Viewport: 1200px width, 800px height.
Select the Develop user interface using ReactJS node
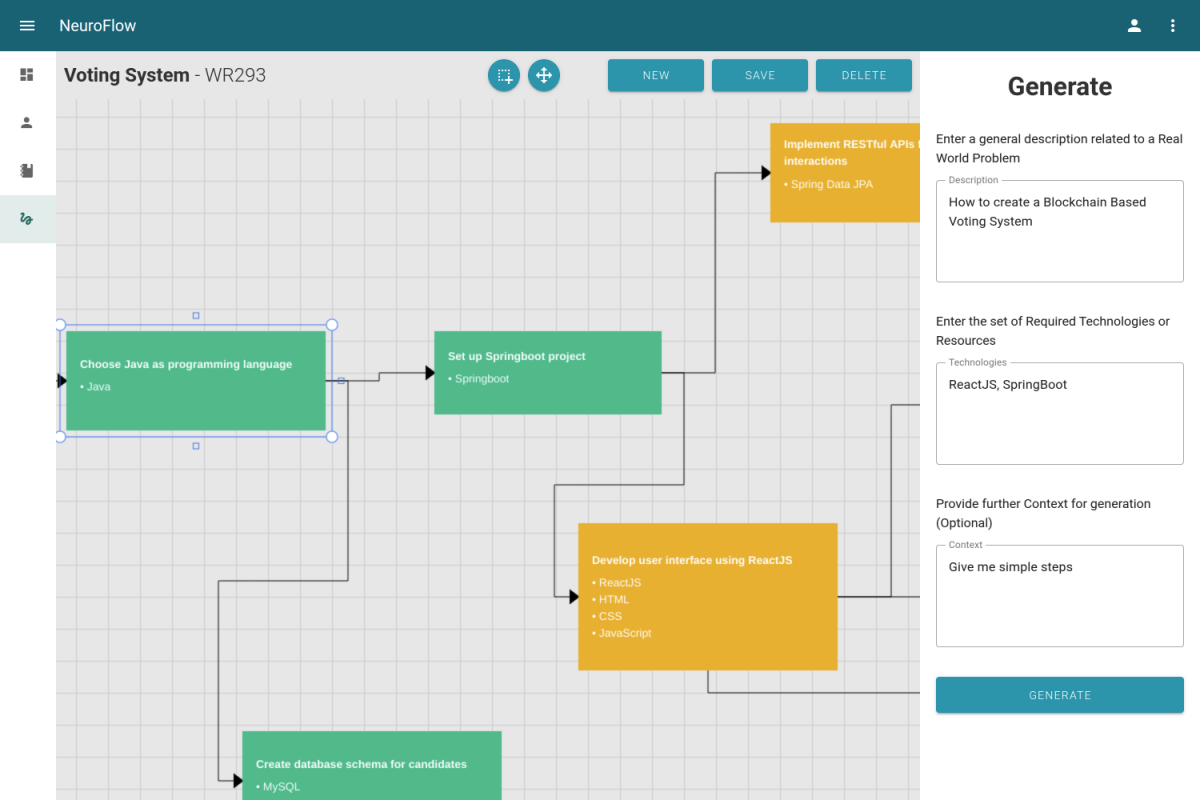tap(707, 596)
